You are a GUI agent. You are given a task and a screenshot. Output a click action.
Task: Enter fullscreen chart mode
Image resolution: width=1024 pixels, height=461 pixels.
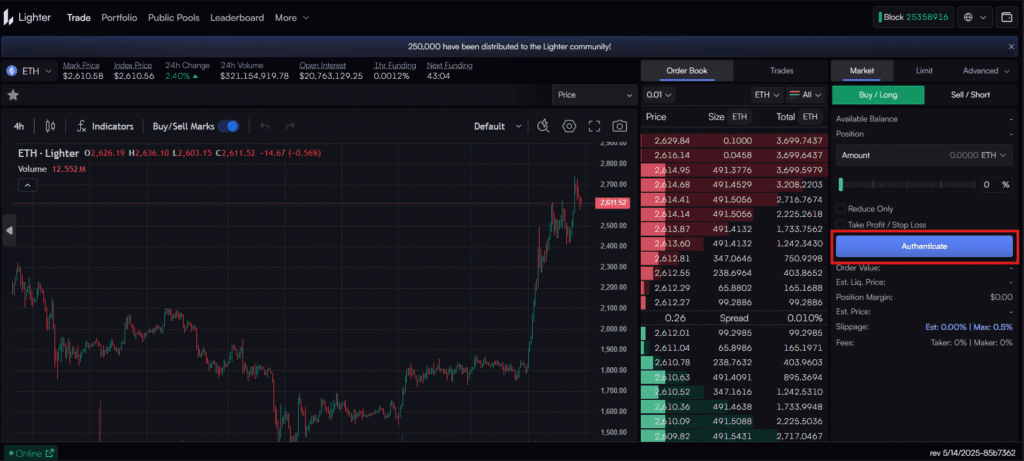594,126
